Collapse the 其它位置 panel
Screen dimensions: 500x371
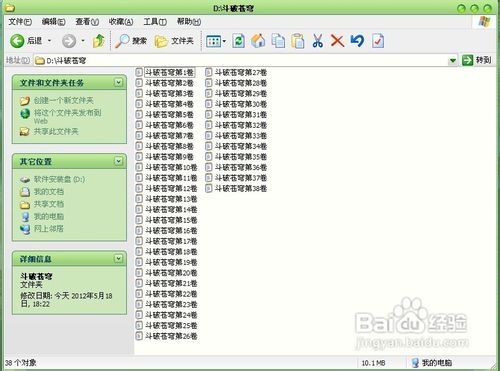(x=118, y=161)
